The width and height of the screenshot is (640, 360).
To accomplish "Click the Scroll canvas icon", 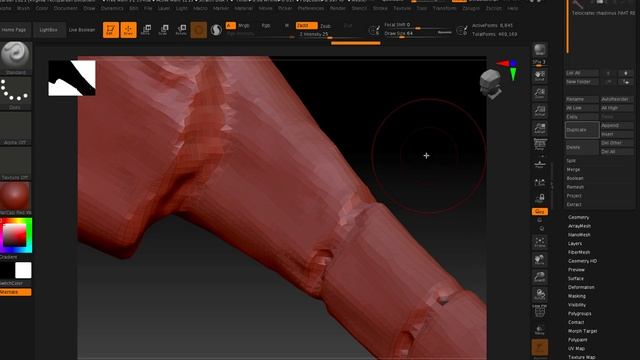I will [540, 76].
